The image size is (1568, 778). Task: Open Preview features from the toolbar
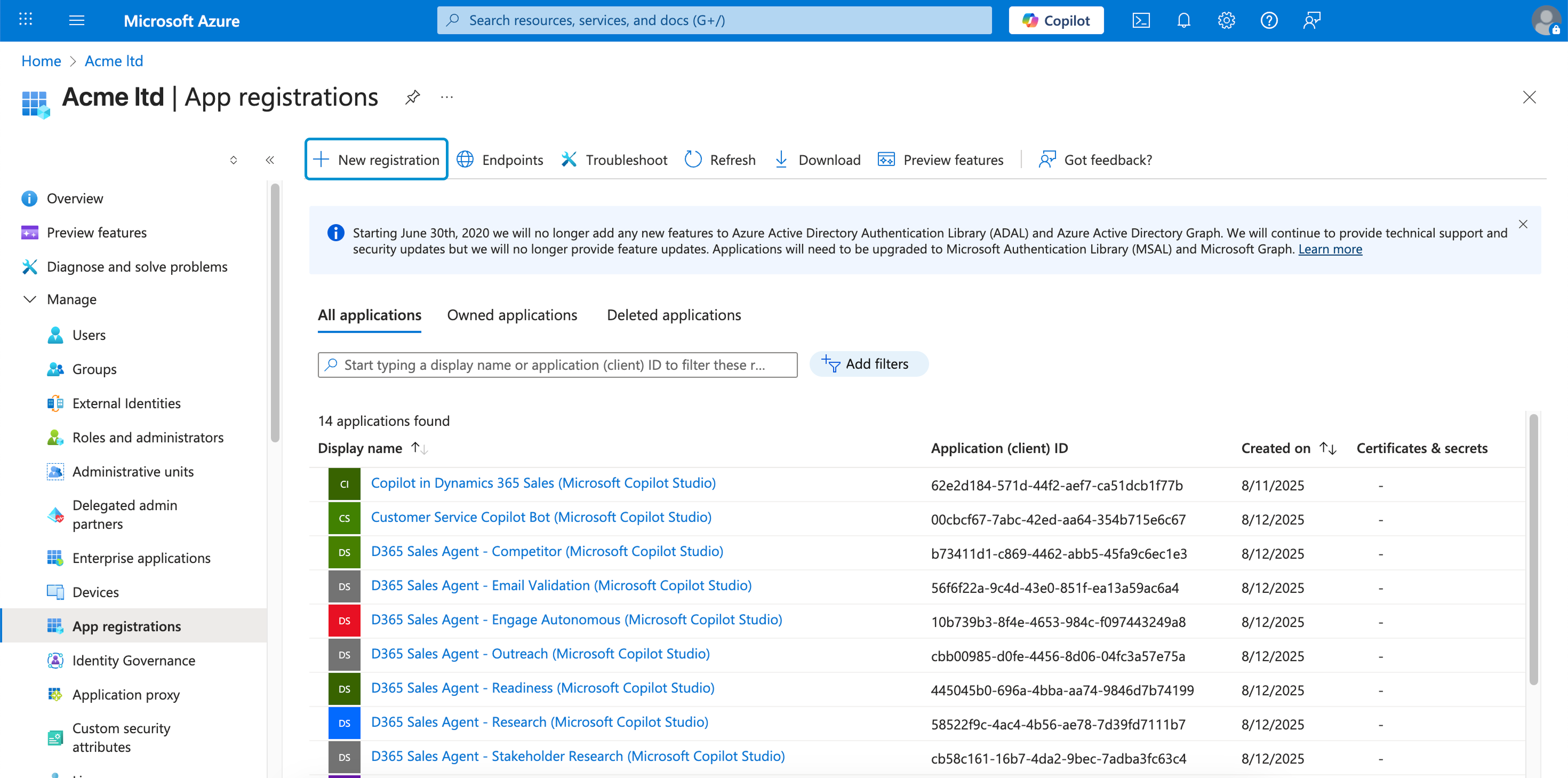click(x=940, y=160)
